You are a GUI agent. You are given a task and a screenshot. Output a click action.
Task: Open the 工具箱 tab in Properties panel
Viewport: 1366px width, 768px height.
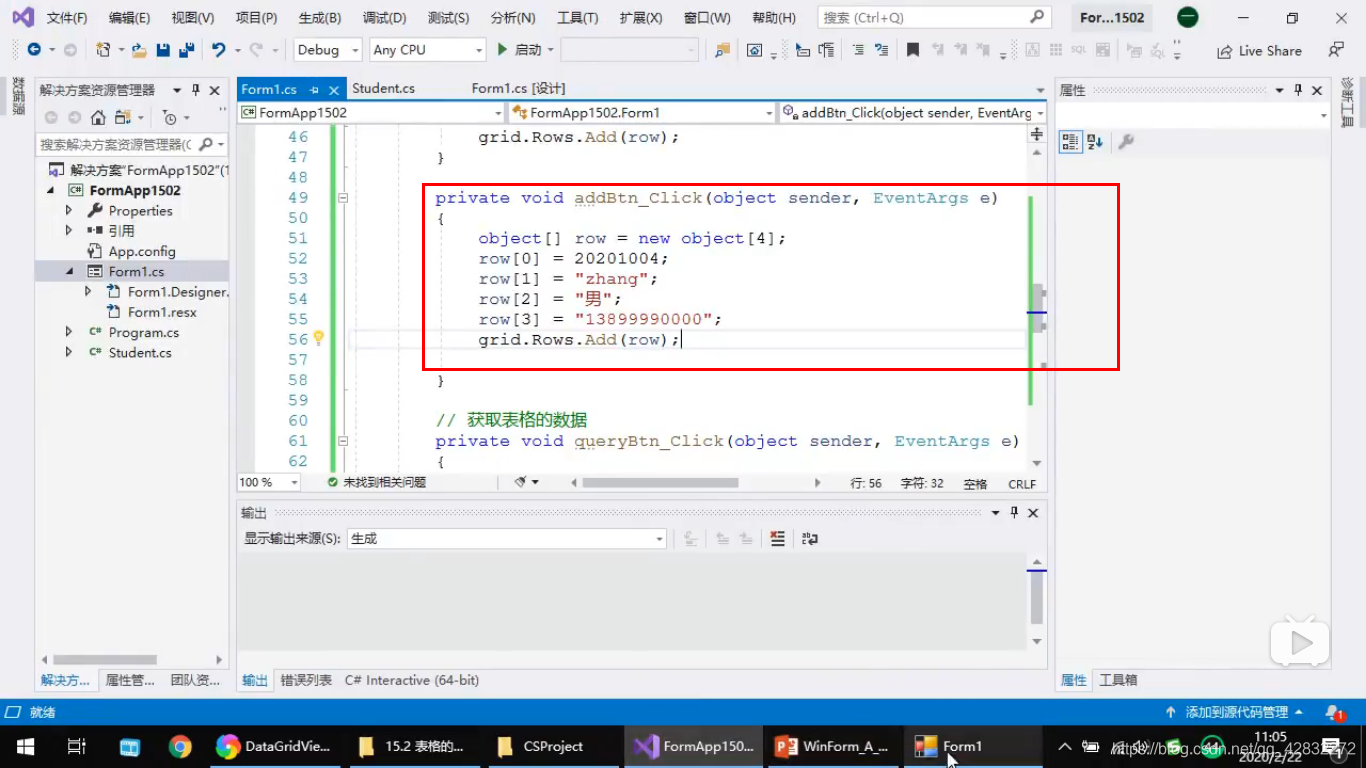(1118, 680)
